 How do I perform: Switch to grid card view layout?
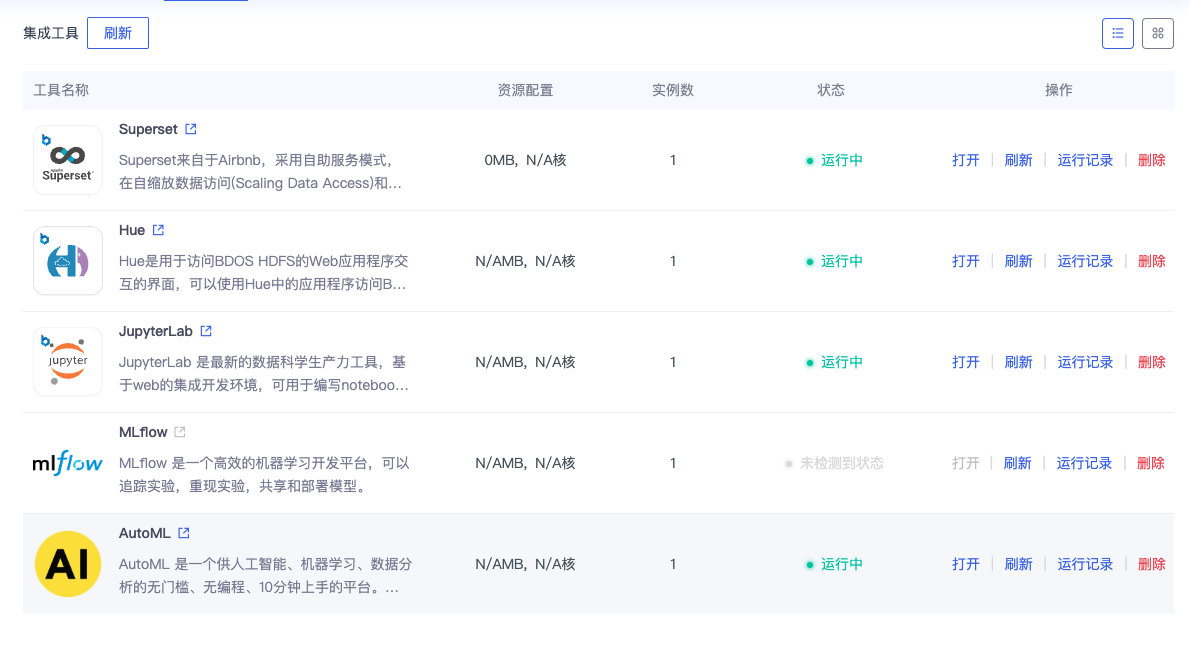(x=1158, y=33)
